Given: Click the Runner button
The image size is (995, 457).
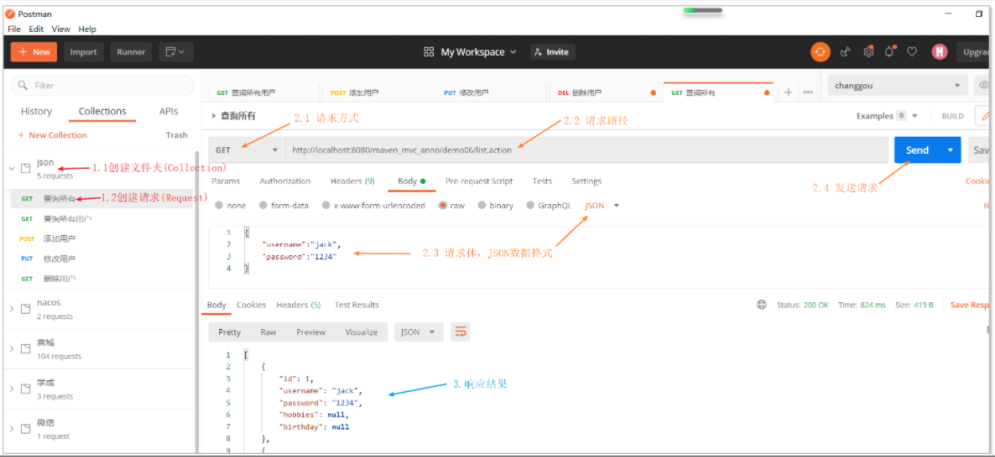Looking at the screenshot, I should pos(131,52).
